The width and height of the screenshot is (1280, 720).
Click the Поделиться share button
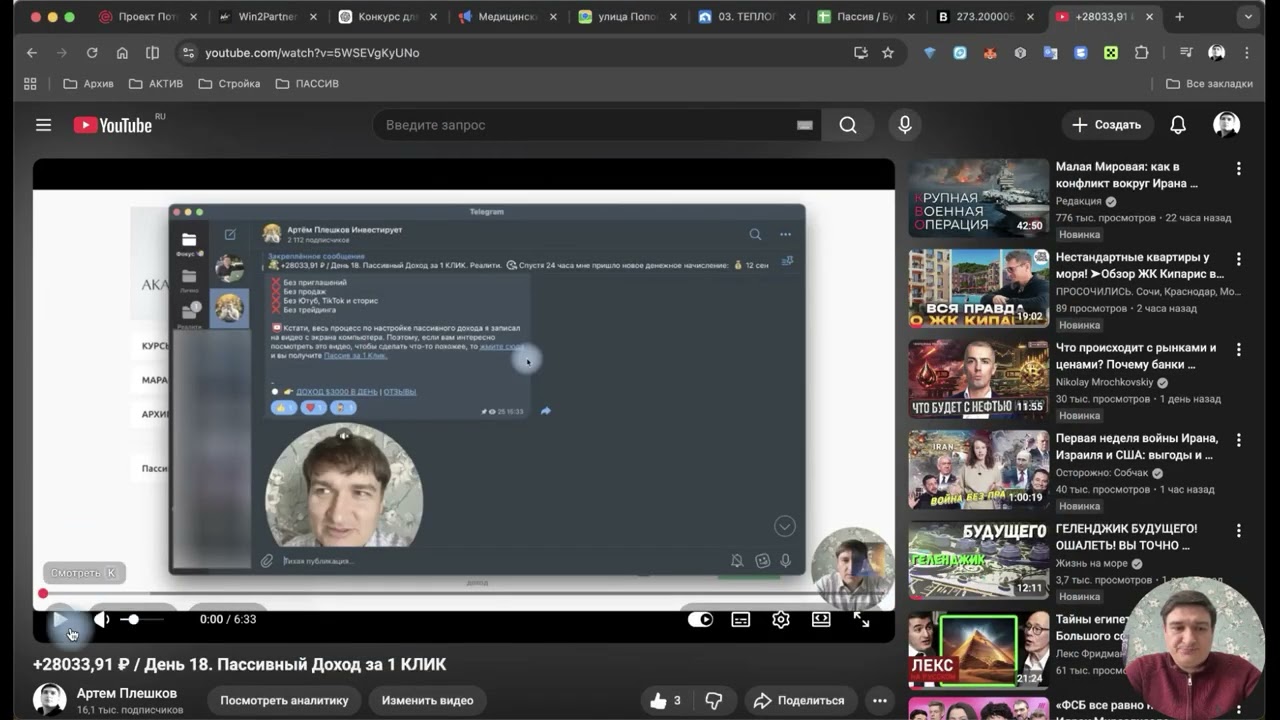[x=799, y=701]
